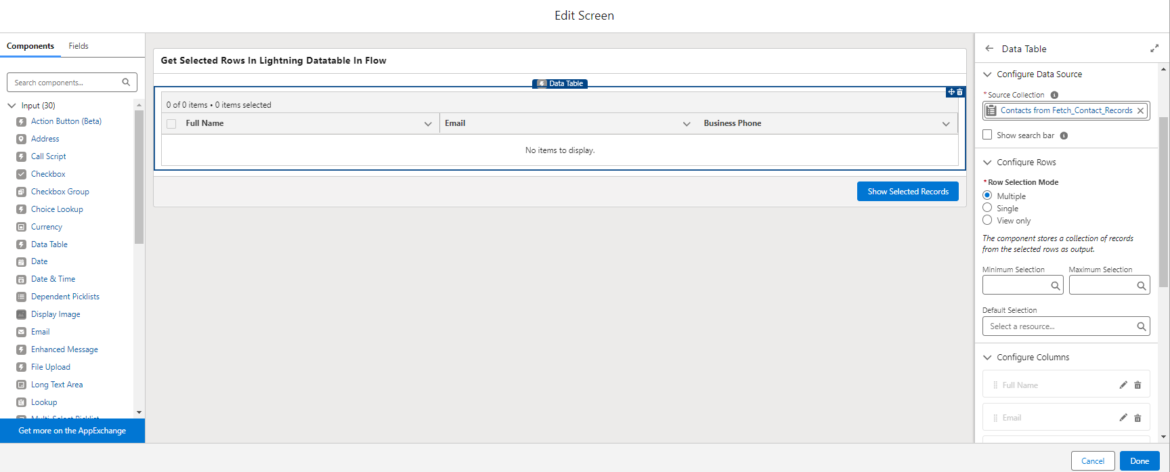The image size is (1170, 472).
Task: Delete the Data Table component using trash icon
Action: (x=960, y=92)
